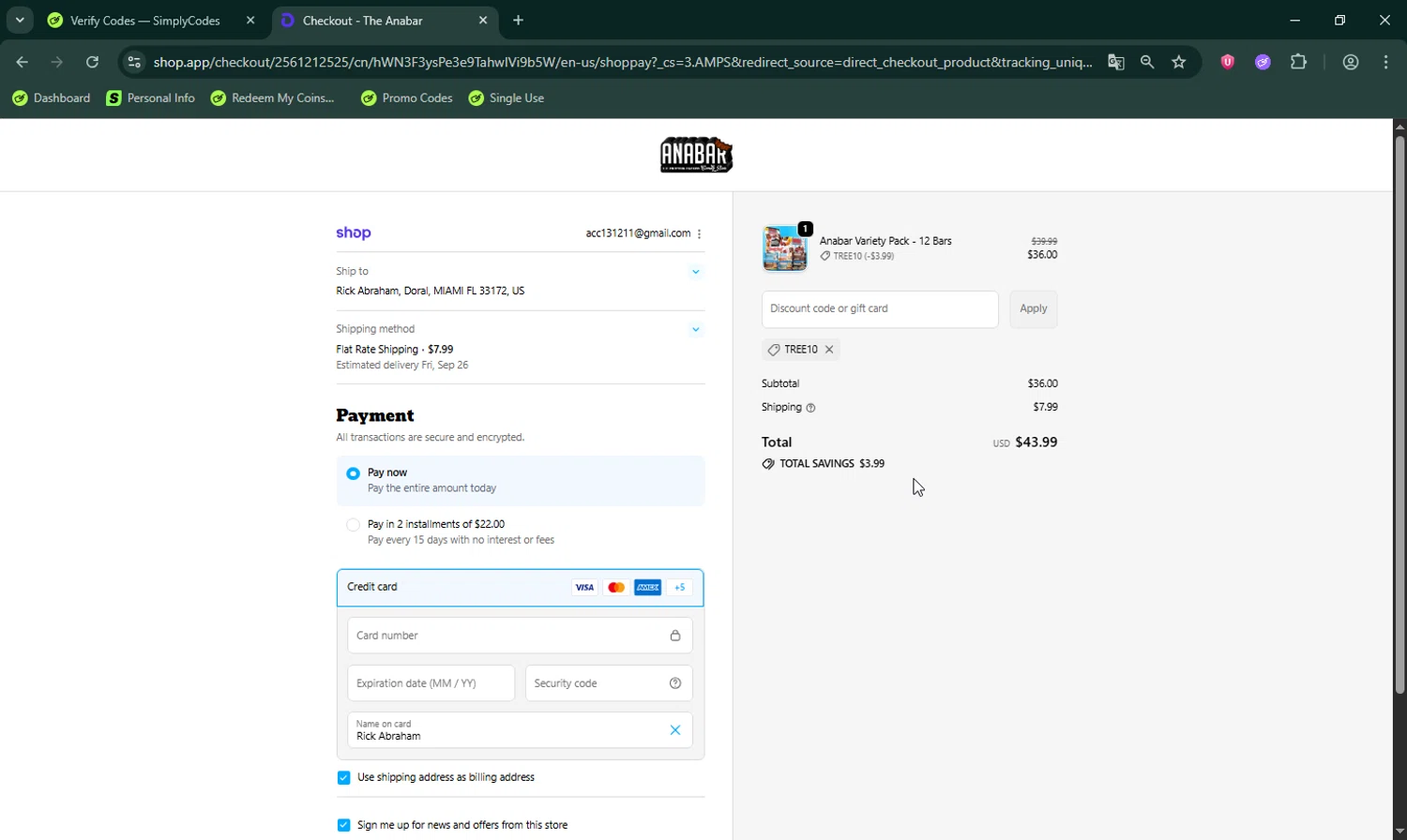Click the acc131211@gmail.com email text

[638, 233]
